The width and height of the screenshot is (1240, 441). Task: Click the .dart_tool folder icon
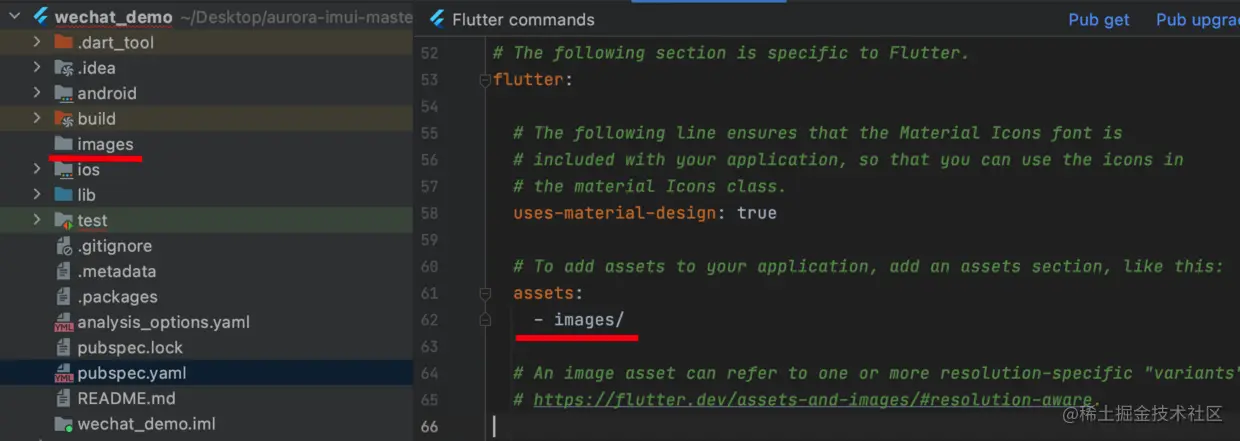point(64,42)
